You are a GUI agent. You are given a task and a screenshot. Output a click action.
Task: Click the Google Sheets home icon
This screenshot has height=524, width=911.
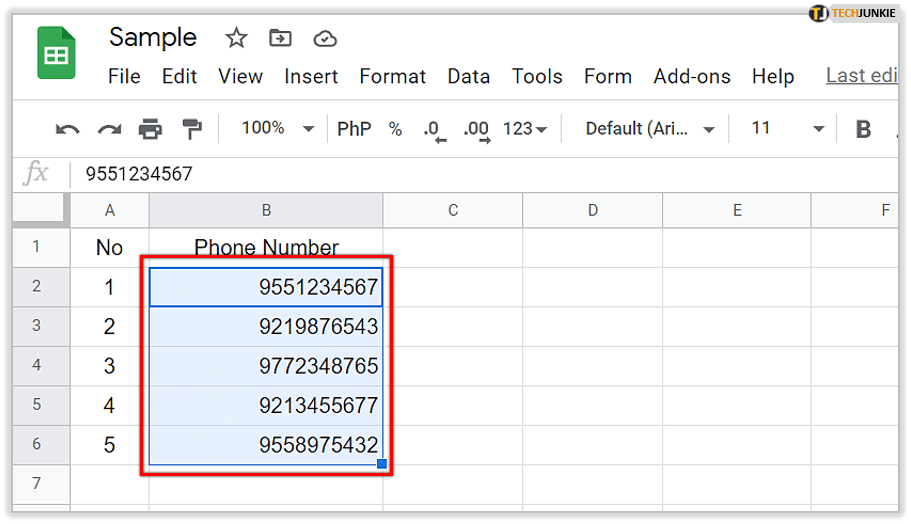[x=56, y=53]
